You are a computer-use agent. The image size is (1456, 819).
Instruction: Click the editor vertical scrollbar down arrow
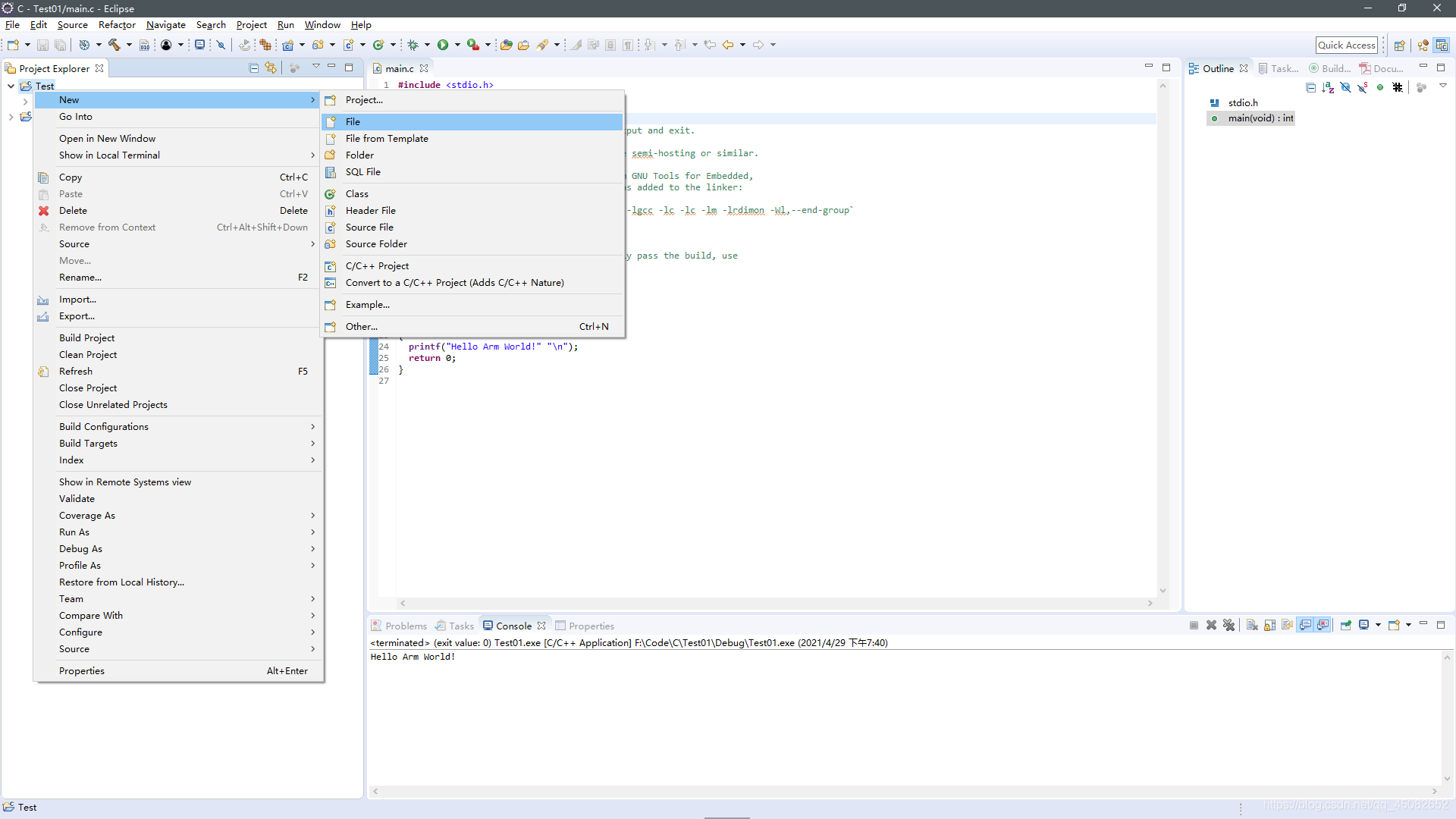click(x=1163, y=591)
